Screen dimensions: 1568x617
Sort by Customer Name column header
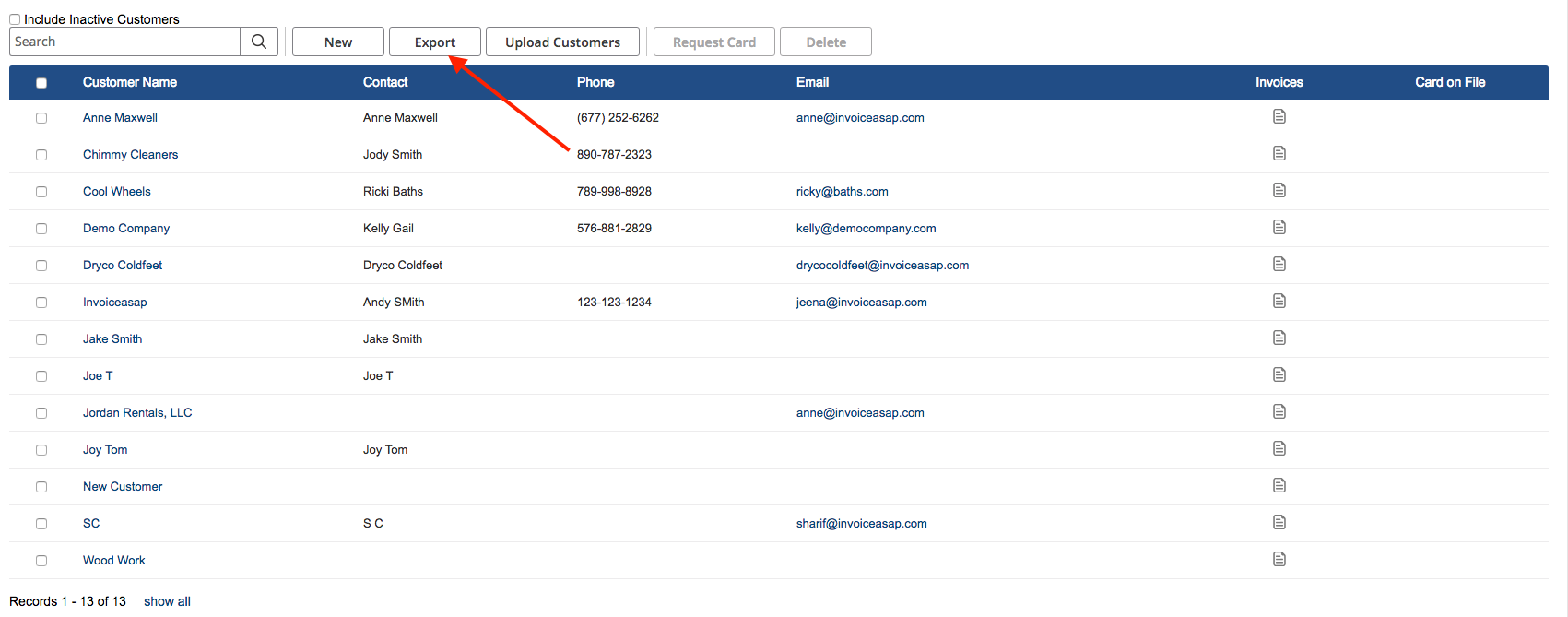coord(130,82)
